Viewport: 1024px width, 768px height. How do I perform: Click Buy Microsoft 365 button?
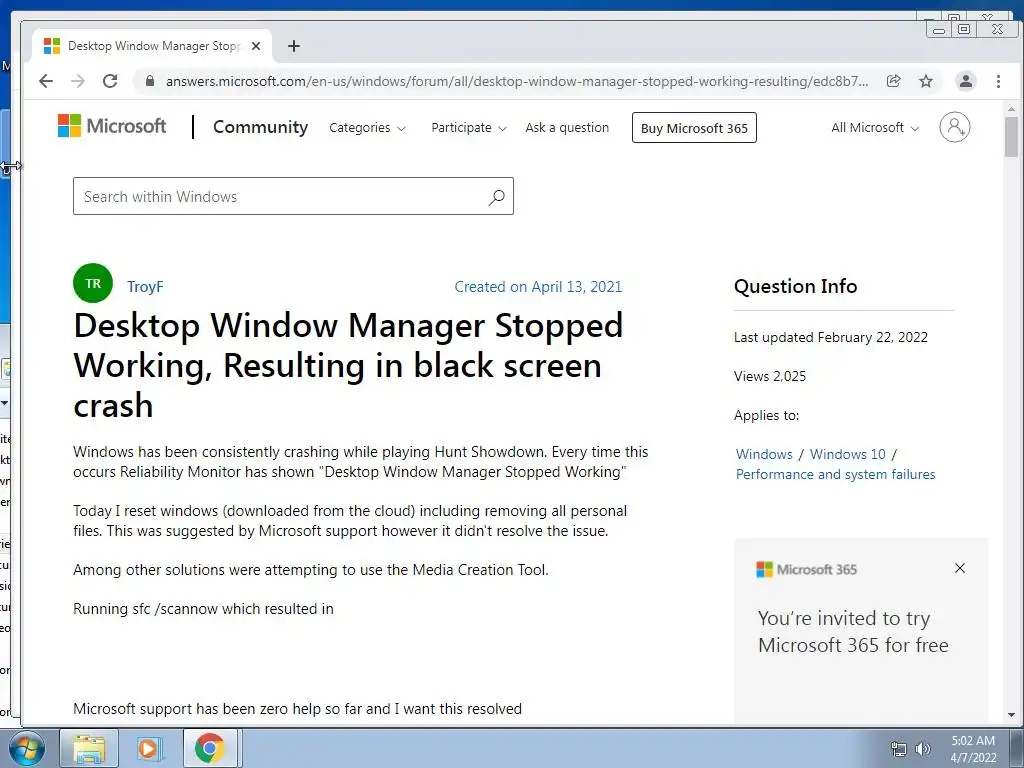tap(694, 128)
